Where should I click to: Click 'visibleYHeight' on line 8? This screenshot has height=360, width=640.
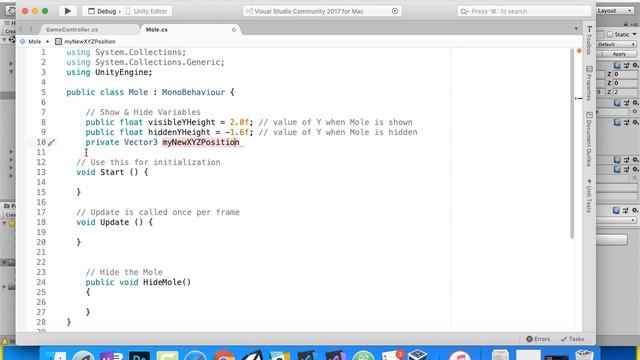(x=181, y=122)
